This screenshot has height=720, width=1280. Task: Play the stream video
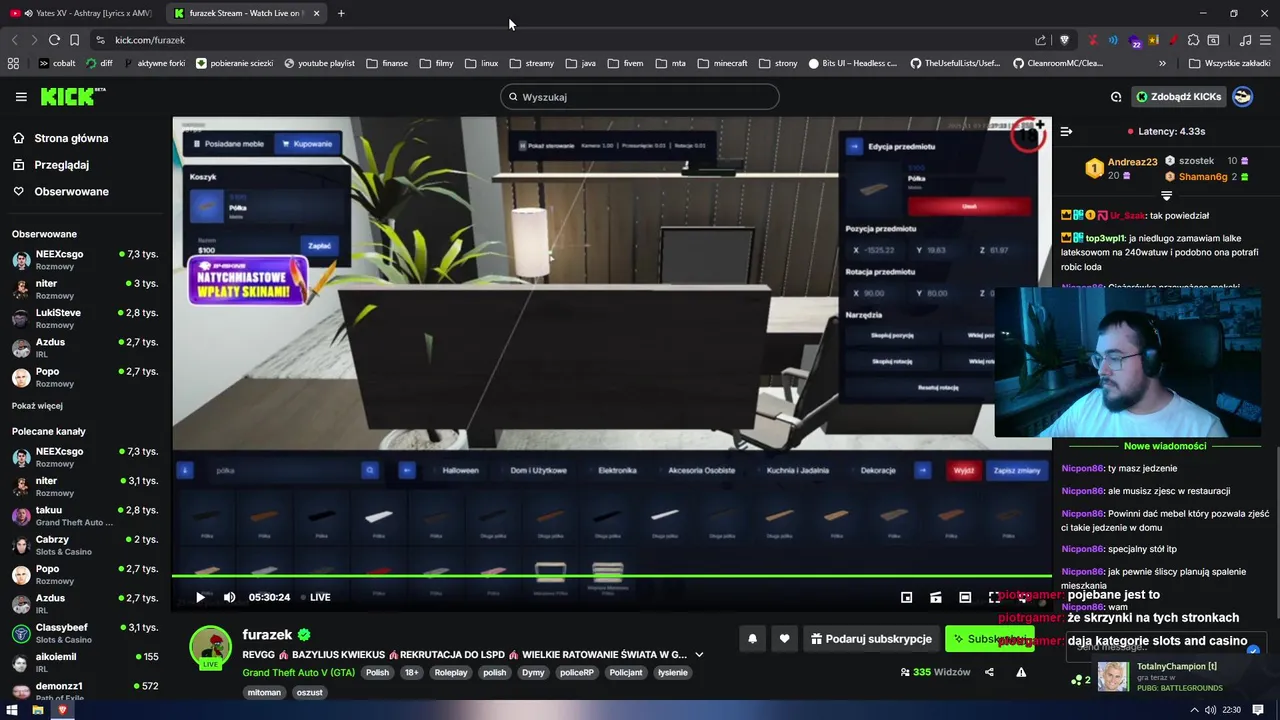tap(200, 597)
